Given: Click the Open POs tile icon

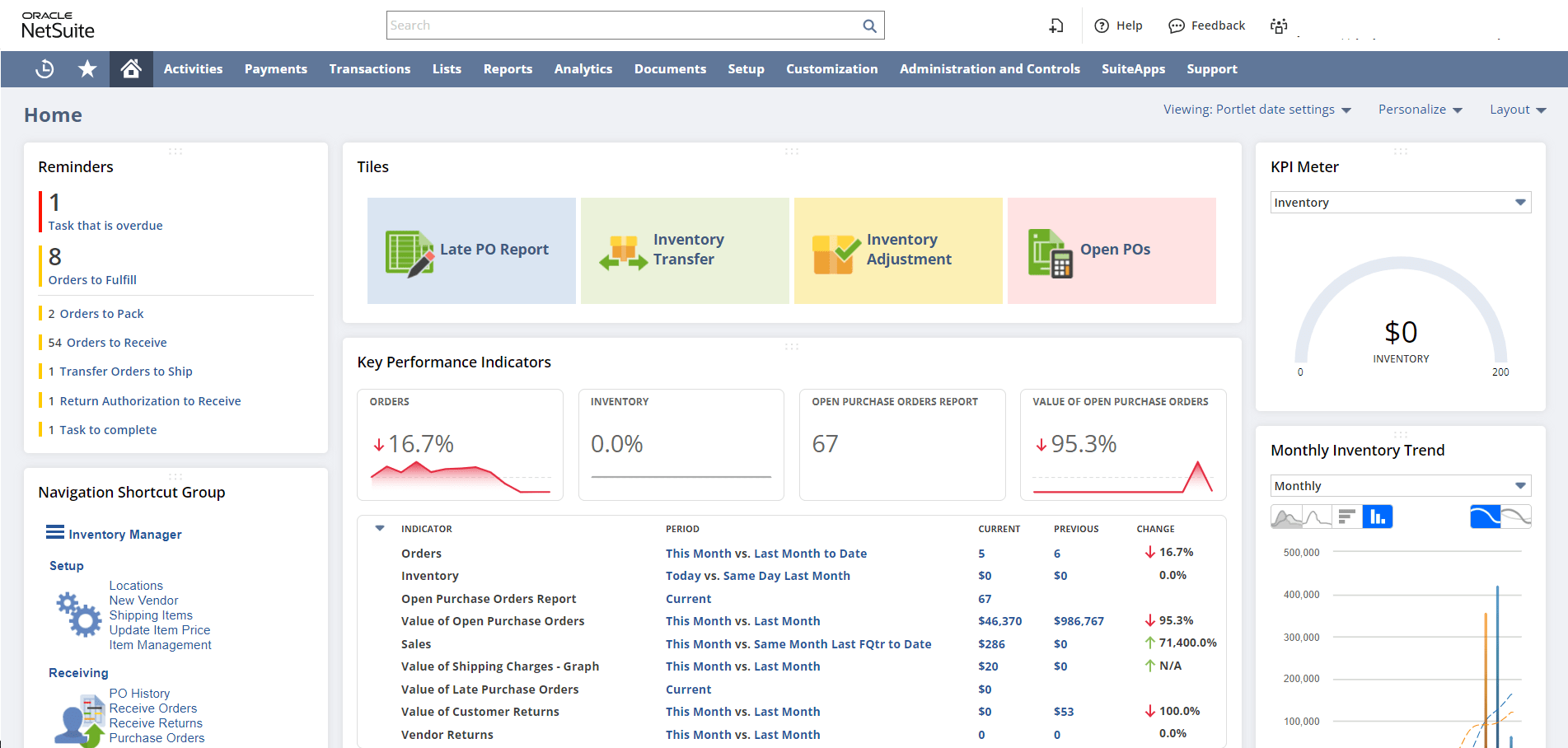Looking at the screenshot, I should tap(1051, 253).
